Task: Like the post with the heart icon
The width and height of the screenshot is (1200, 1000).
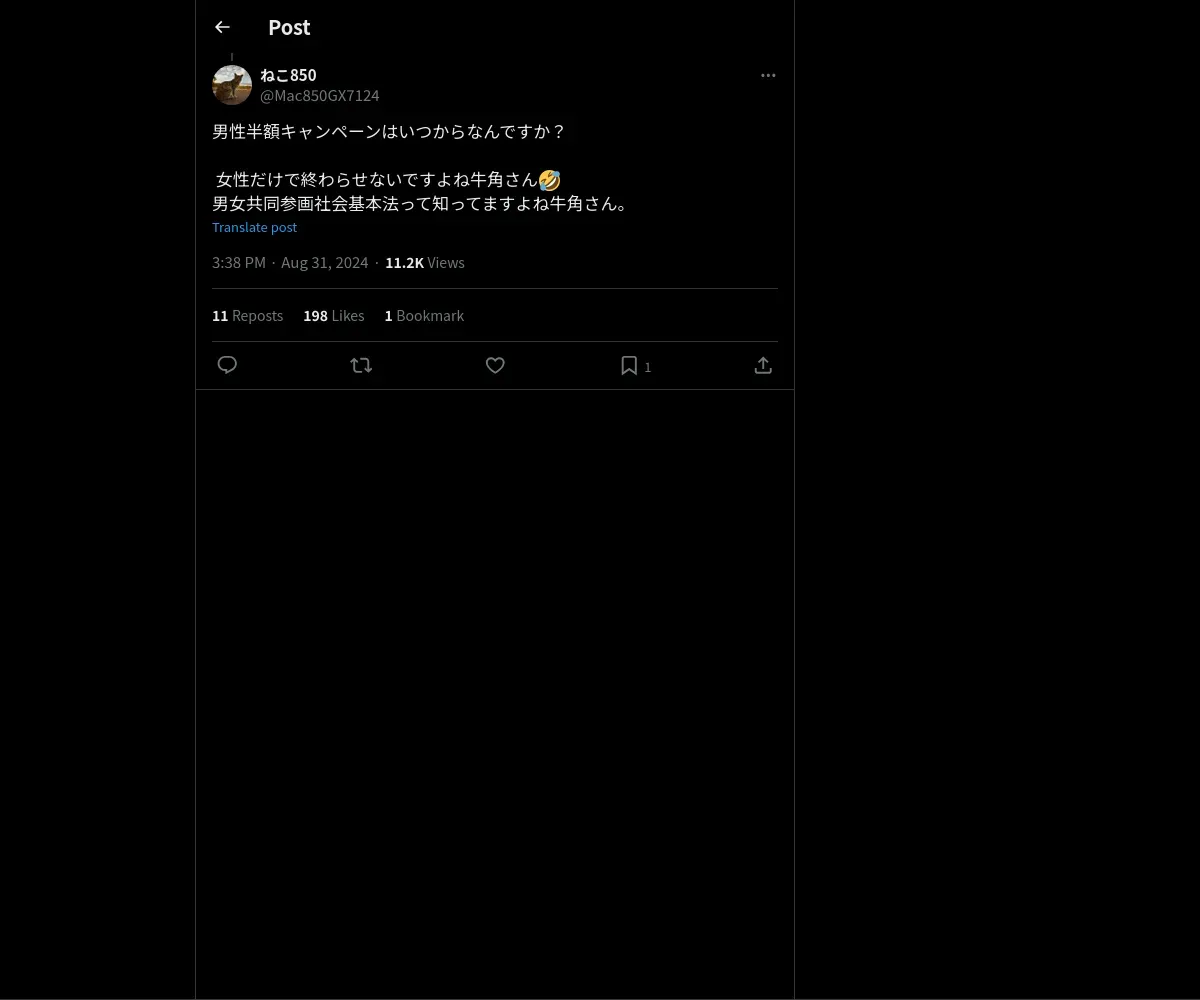Action: click(495, 365)
